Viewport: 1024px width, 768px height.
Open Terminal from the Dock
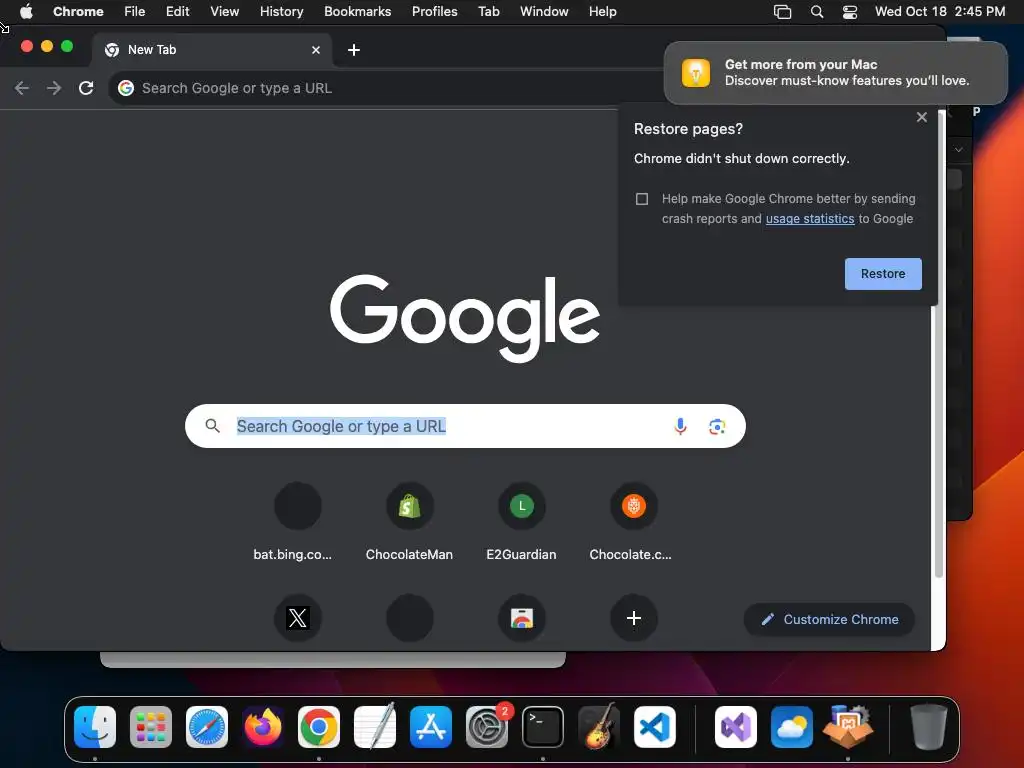click(x=543, y=727)
